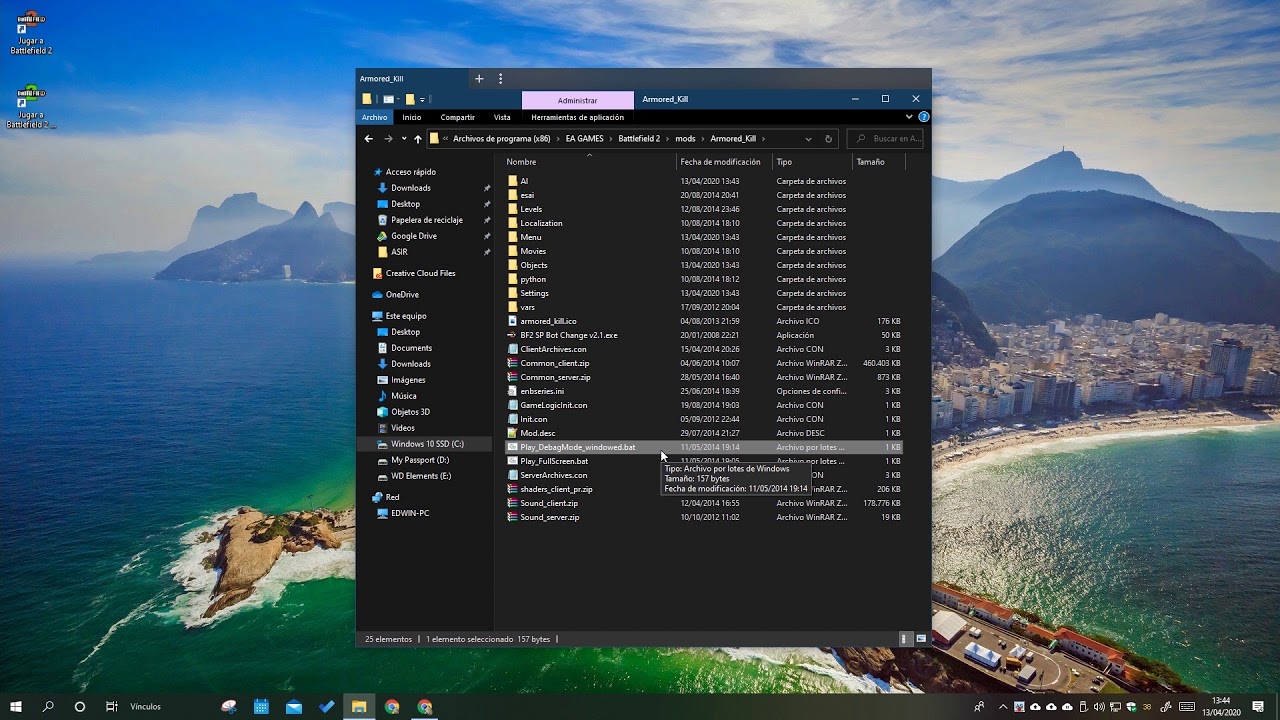1280x720 pixels.
Task: Show hidden system tray icons
Action: [x=1003, y=706]
